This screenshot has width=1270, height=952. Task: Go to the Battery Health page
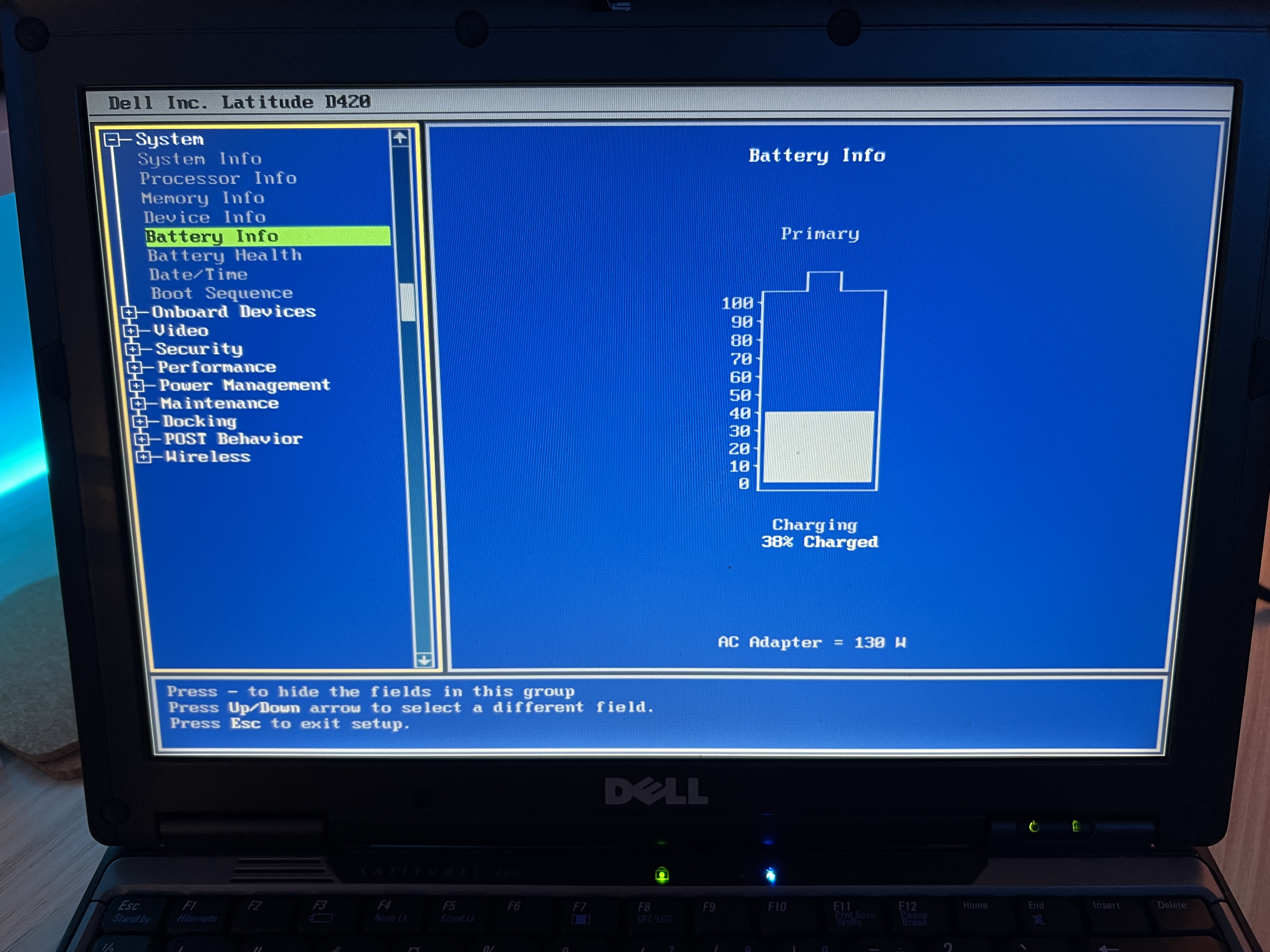[x=224, y=255]
